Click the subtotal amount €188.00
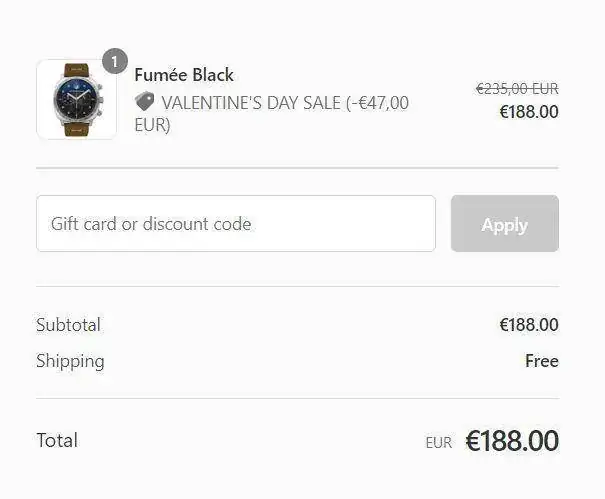Viewport: 605px width, 499px height. [528, 325]
